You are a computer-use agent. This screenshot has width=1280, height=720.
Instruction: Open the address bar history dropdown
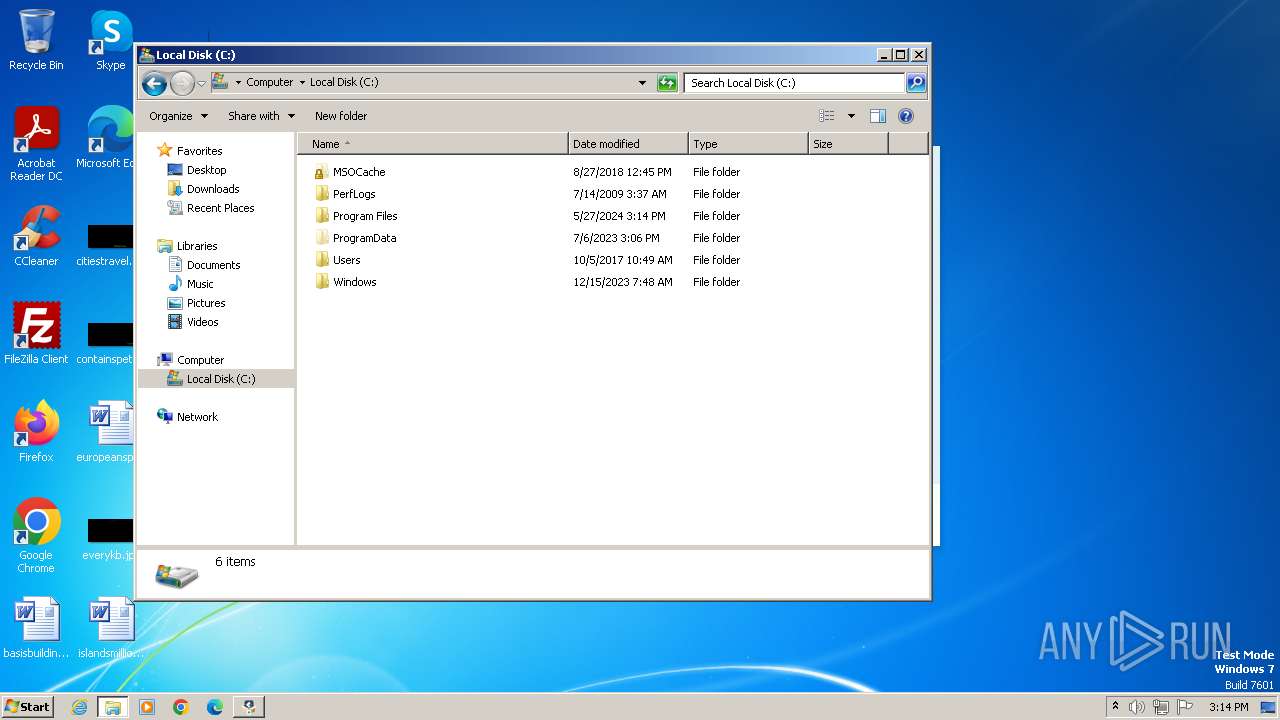[642, 83]
